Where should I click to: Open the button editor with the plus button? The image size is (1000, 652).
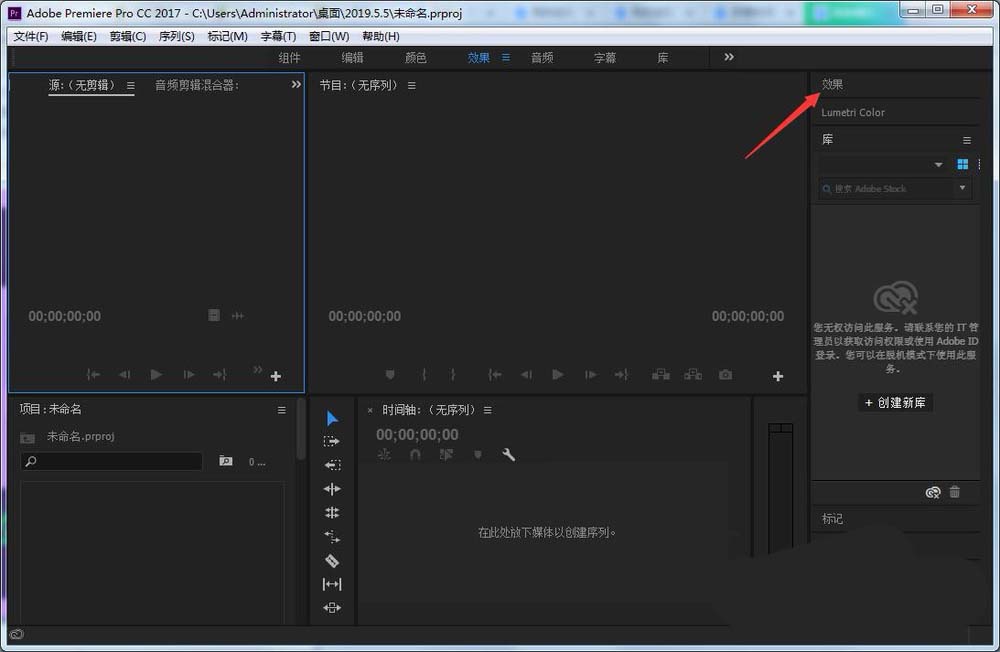pos(778,374)
